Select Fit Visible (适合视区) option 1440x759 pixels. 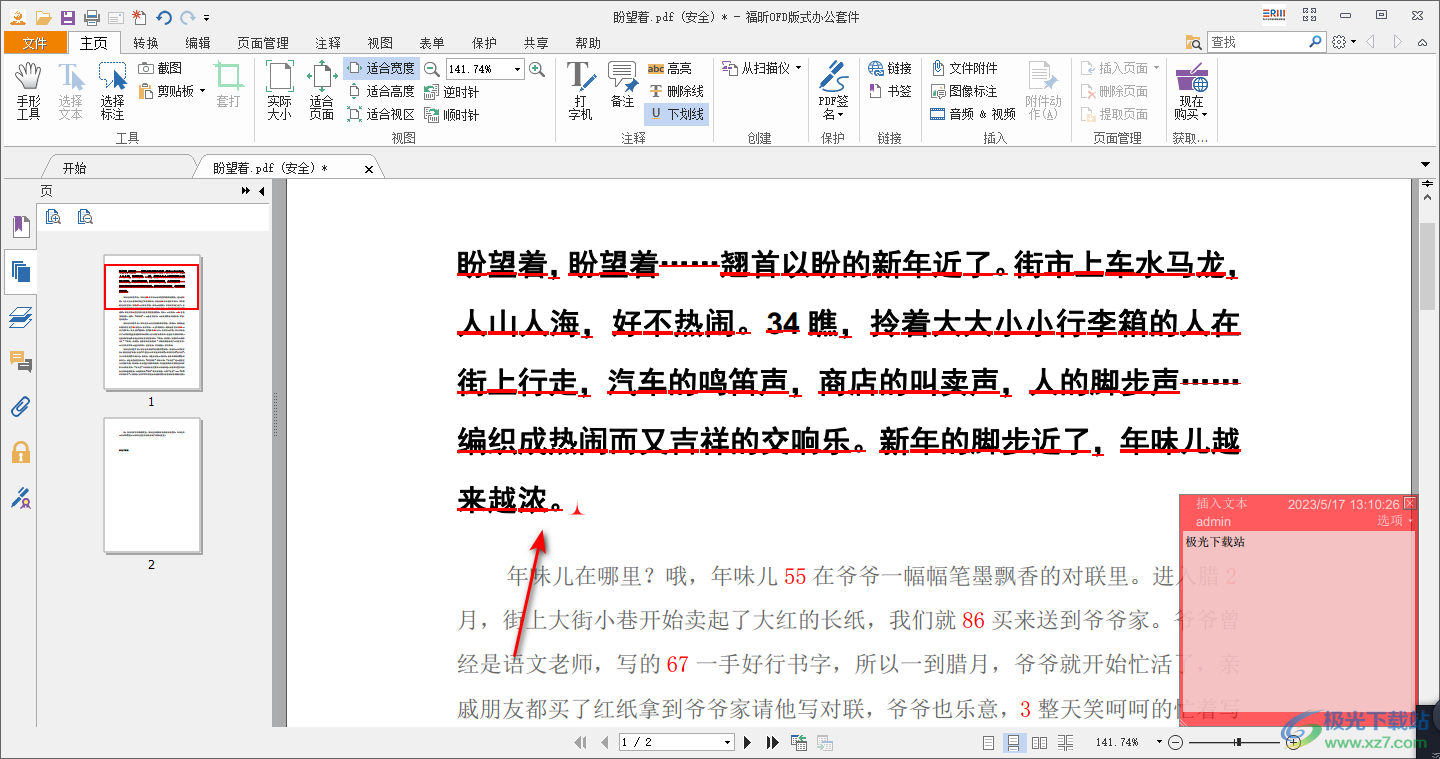click(x=381, y=114)
